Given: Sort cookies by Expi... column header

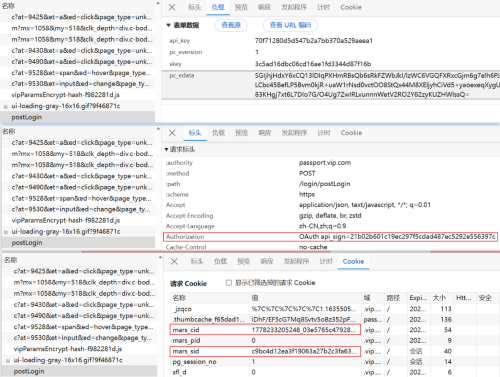Looking at the screenshot, I should coord(418,298).
